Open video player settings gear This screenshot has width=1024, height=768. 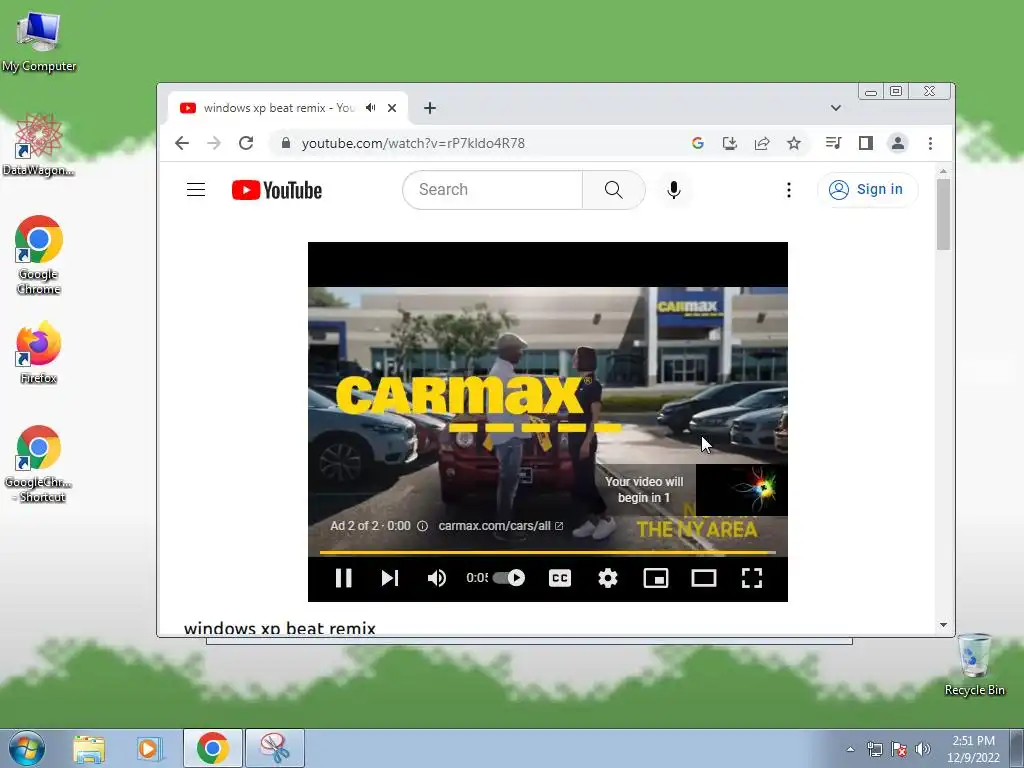[x=607, y=578]
